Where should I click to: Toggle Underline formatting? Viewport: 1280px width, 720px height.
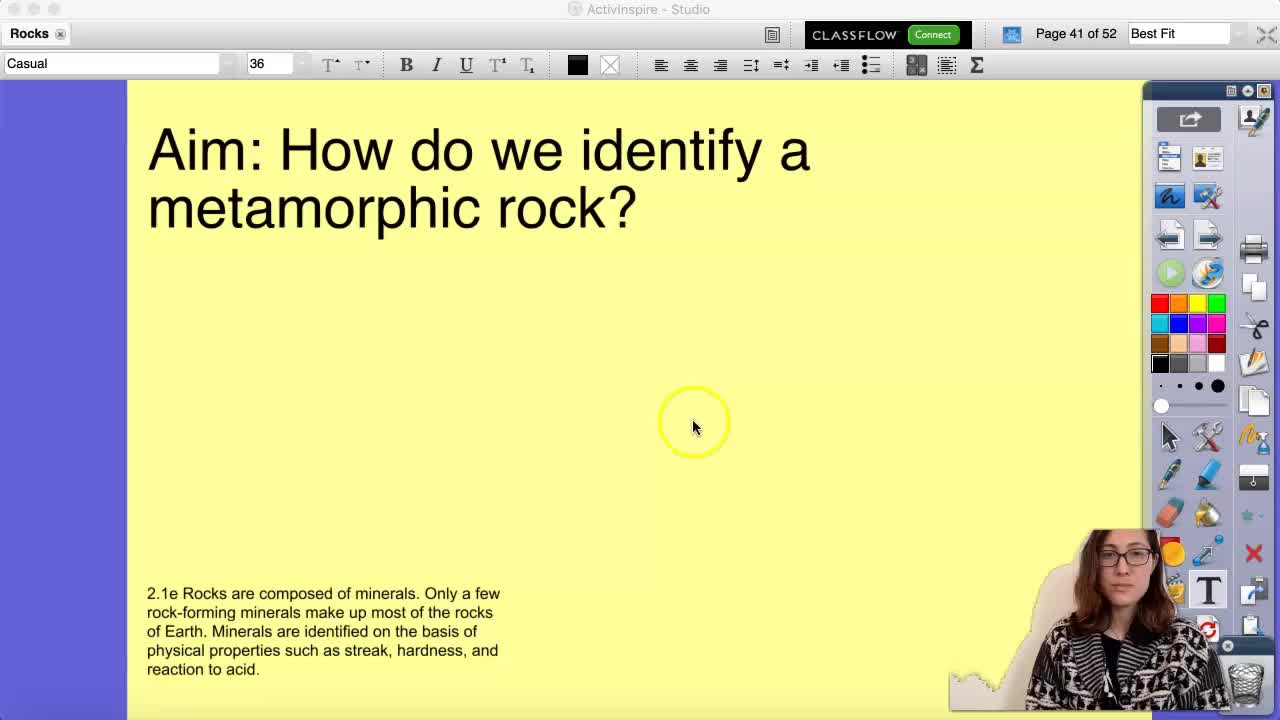[x=466, y=65]
